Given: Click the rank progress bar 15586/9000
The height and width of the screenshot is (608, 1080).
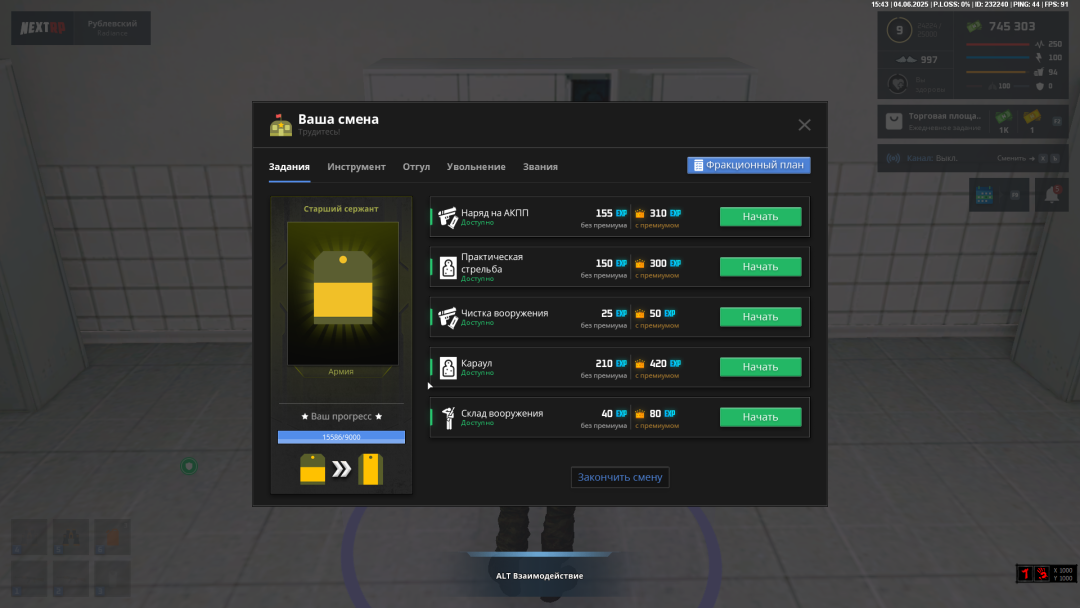Looking at the screenshot, I should point(341,437).
